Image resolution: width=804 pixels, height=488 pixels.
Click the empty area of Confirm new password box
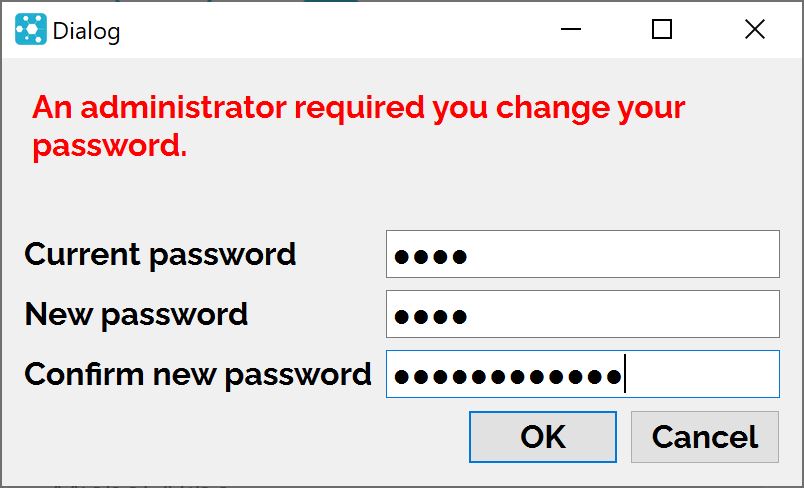coord(702,374)
